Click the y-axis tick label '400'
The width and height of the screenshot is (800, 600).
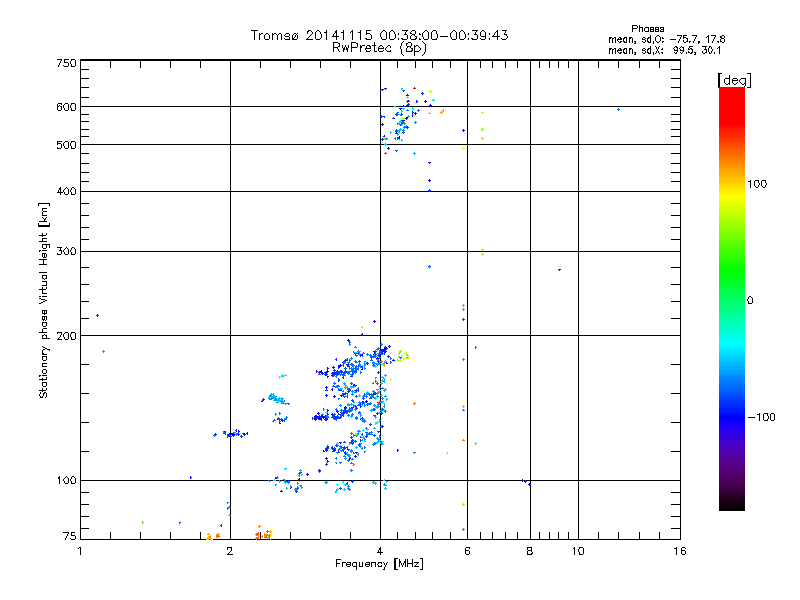coord(66,191)
